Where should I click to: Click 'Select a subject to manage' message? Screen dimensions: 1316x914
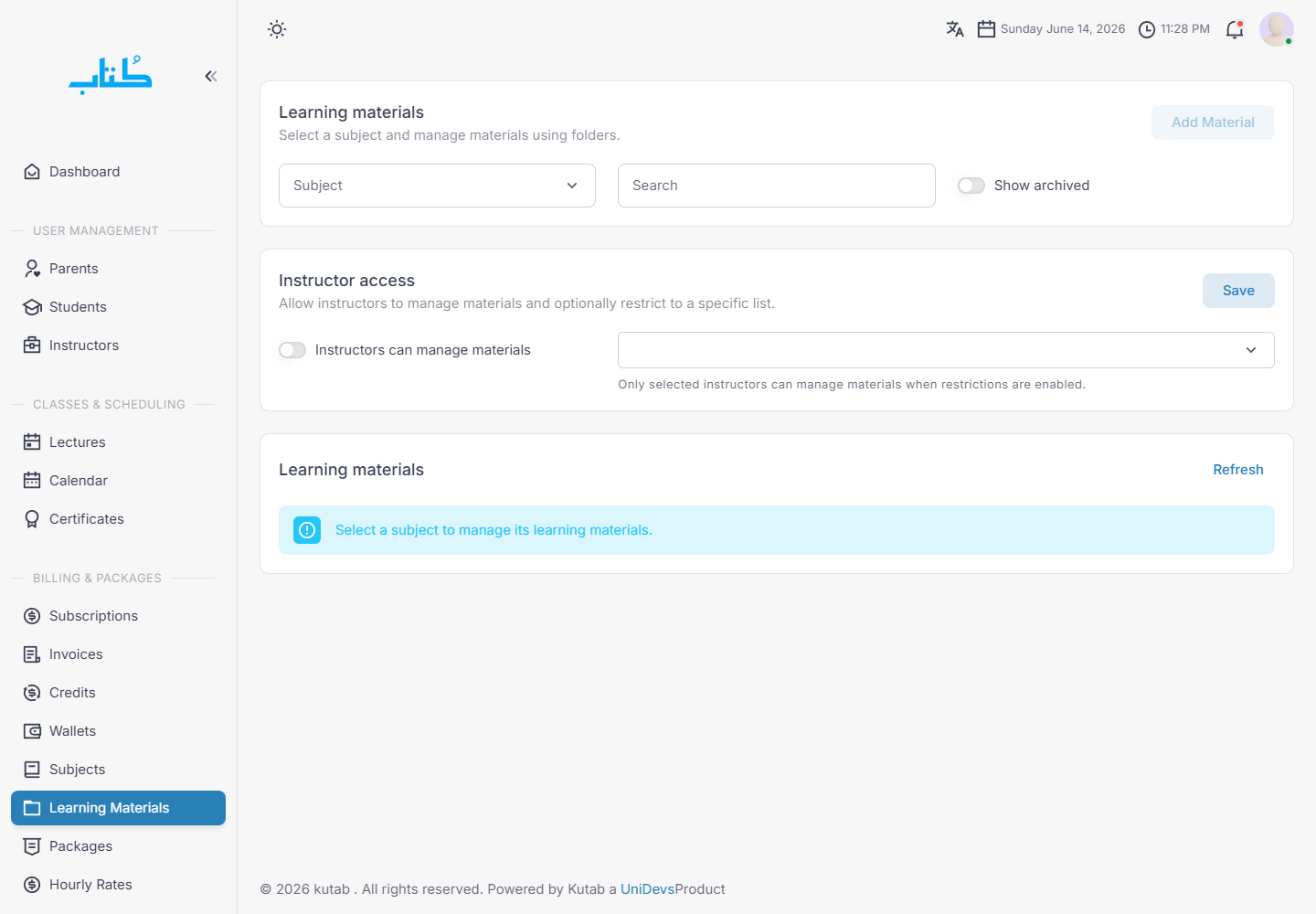pos(493,530)
